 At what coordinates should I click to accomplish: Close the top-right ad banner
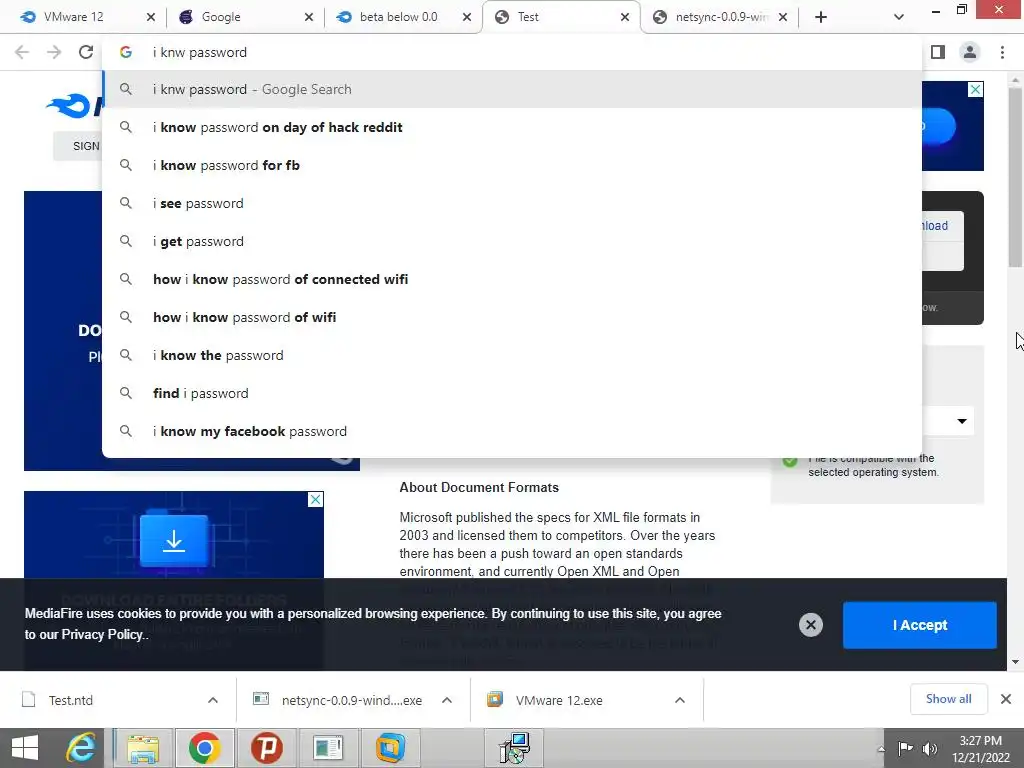point(975,89)
